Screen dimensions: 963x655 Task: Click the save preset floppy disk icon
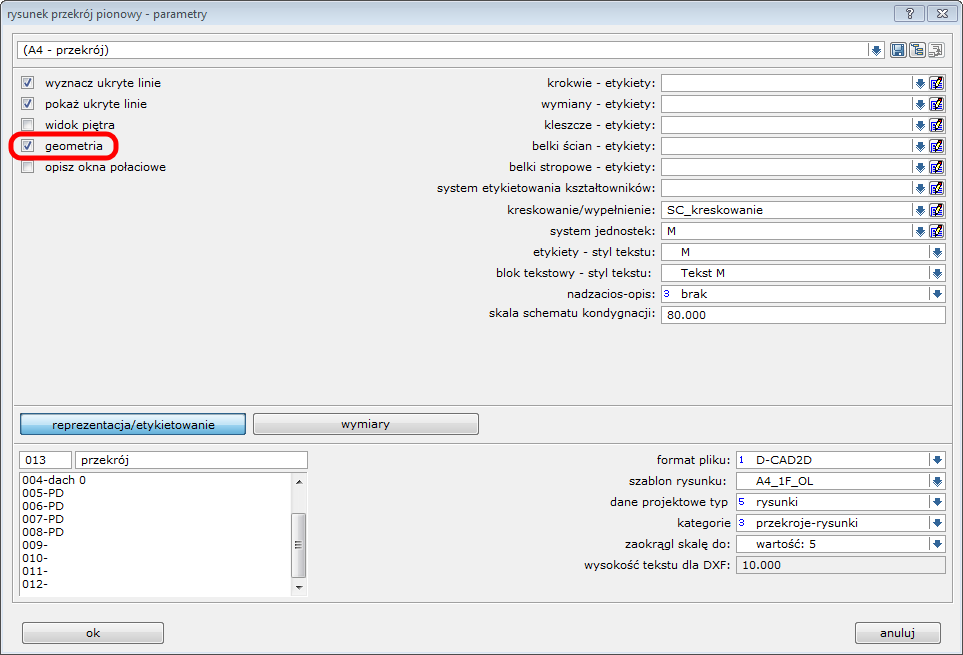pos(898,50)
